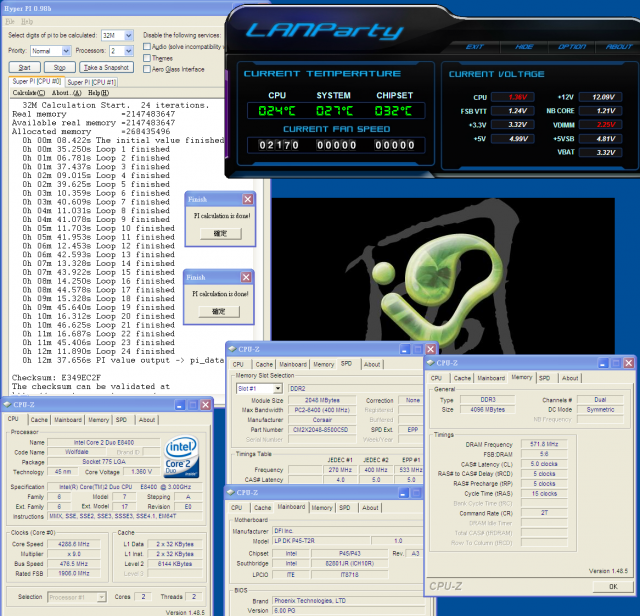Close the CPU-Z memory window
This screenshot has height=616, width=640.
click(629, 363)
